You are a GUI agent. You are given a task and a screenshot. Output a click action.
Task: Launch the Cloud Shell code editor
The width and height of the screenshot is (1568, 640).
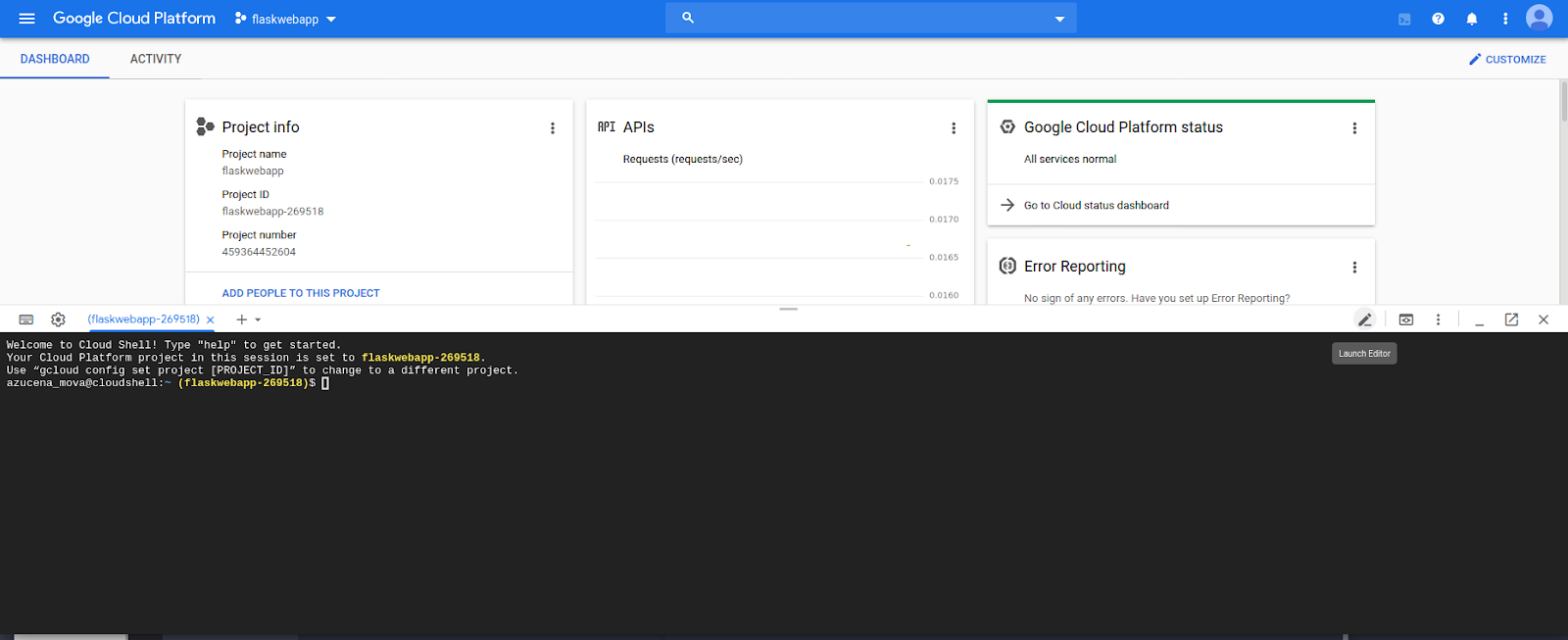[x=1364, y=320]
